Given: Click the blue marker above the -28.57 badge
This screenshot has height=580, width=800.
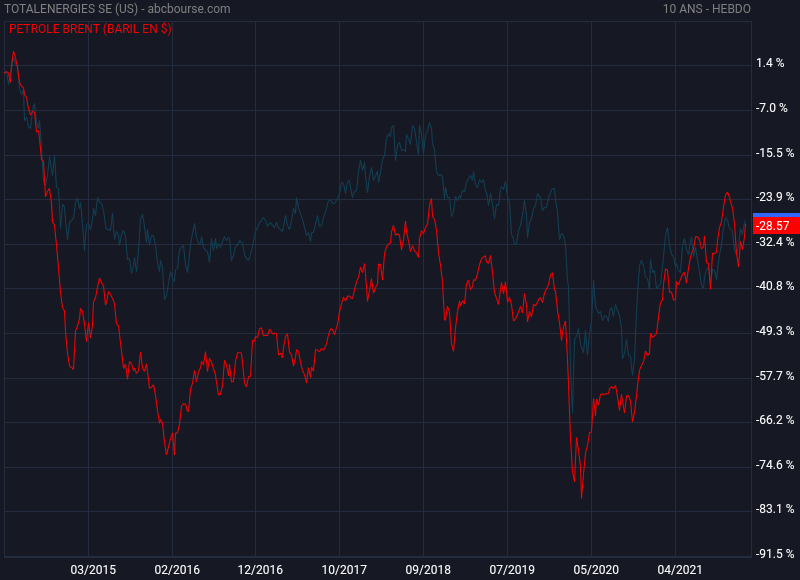Looking at the screenshot, I should click(x=777, y=215).
